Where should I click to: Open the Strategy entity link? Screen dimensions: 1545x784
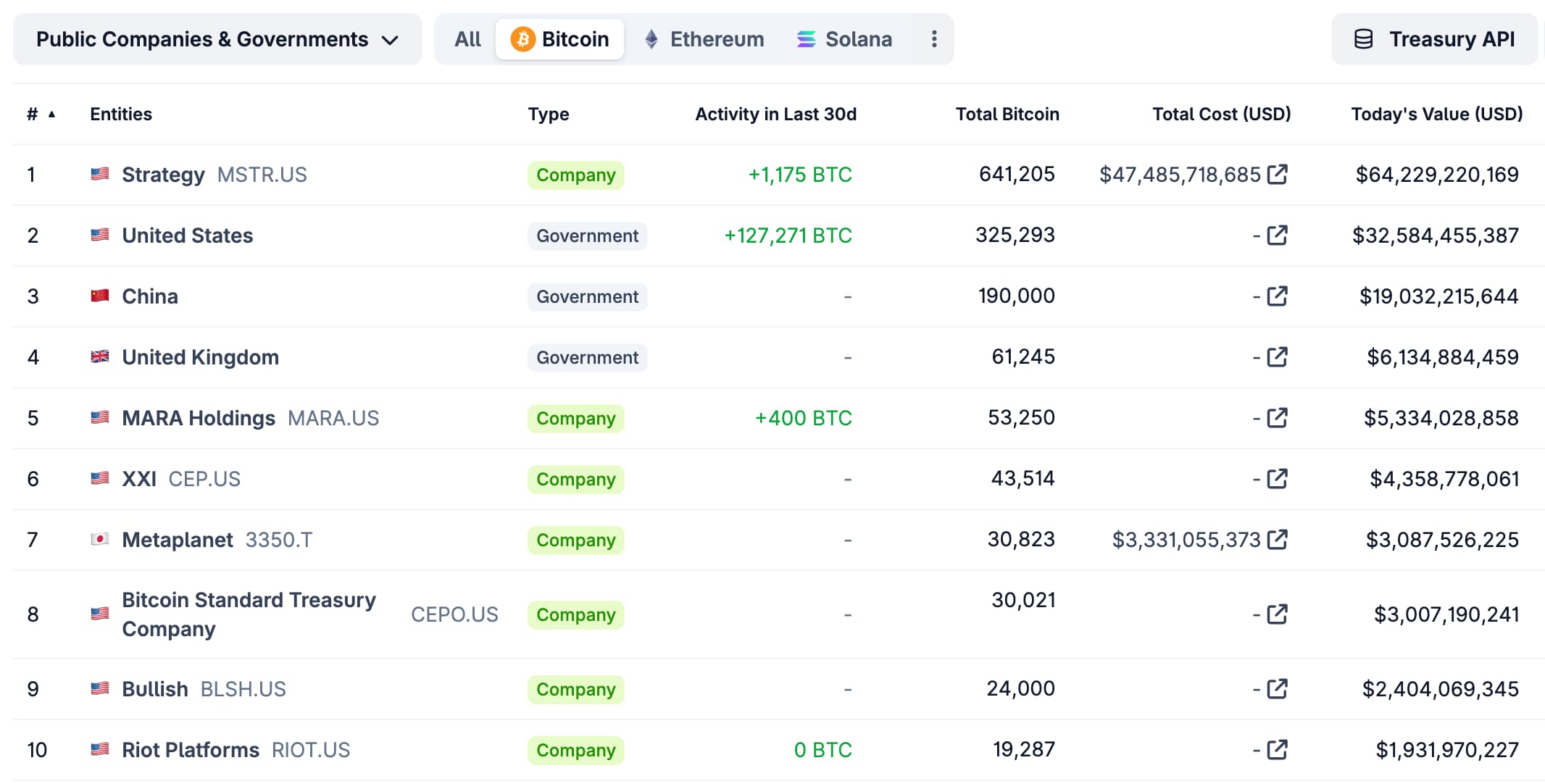[x=163, y=175]
